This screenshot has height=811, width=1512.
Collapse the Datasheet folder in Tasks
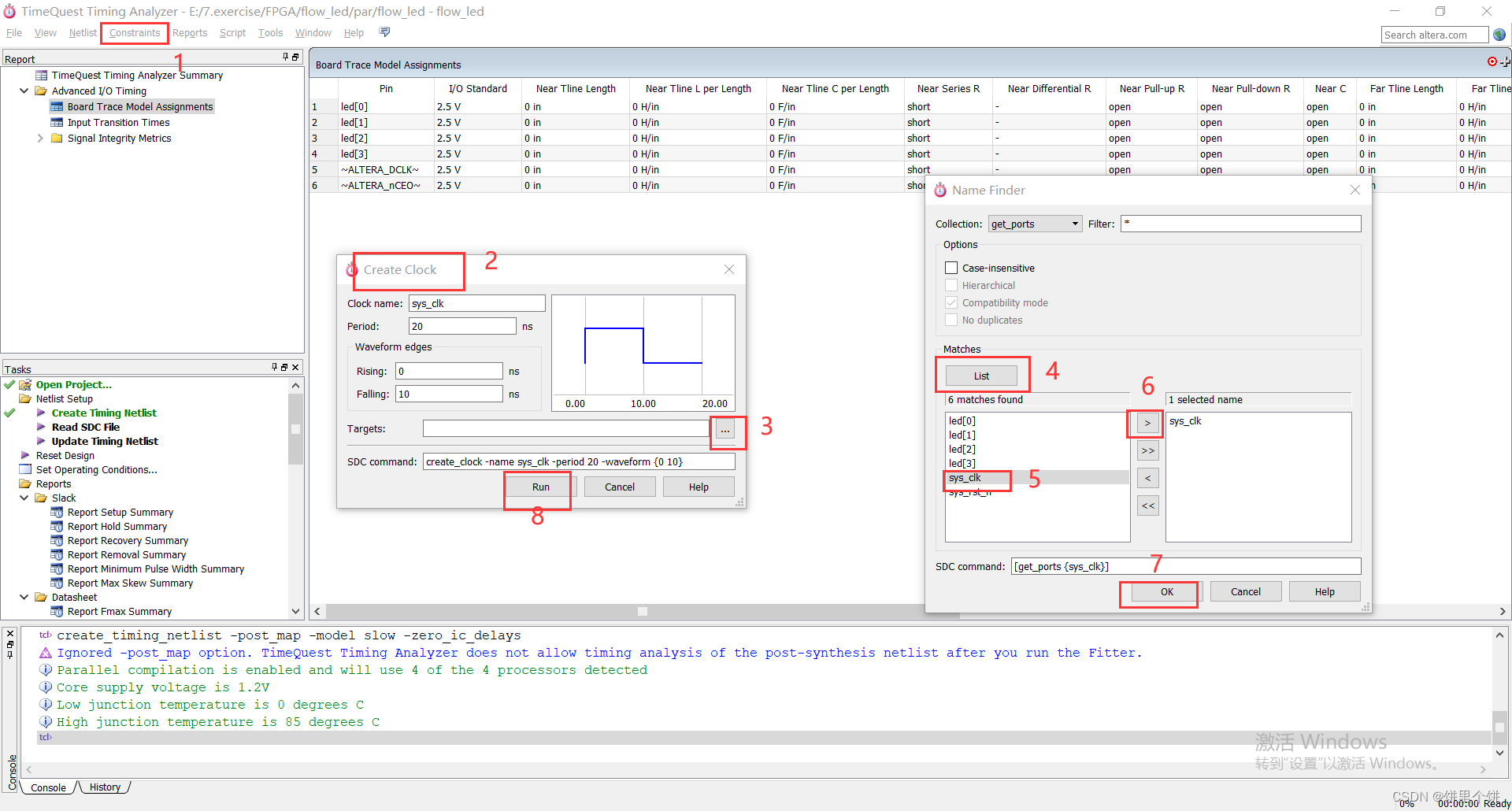pyautogui.click(x=24, y=598)
